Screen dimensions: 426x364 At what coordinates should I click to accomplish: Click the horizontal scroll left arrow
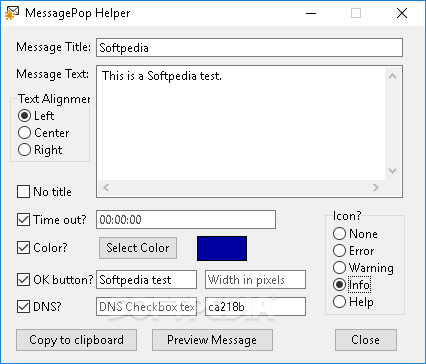click(106, 188)
